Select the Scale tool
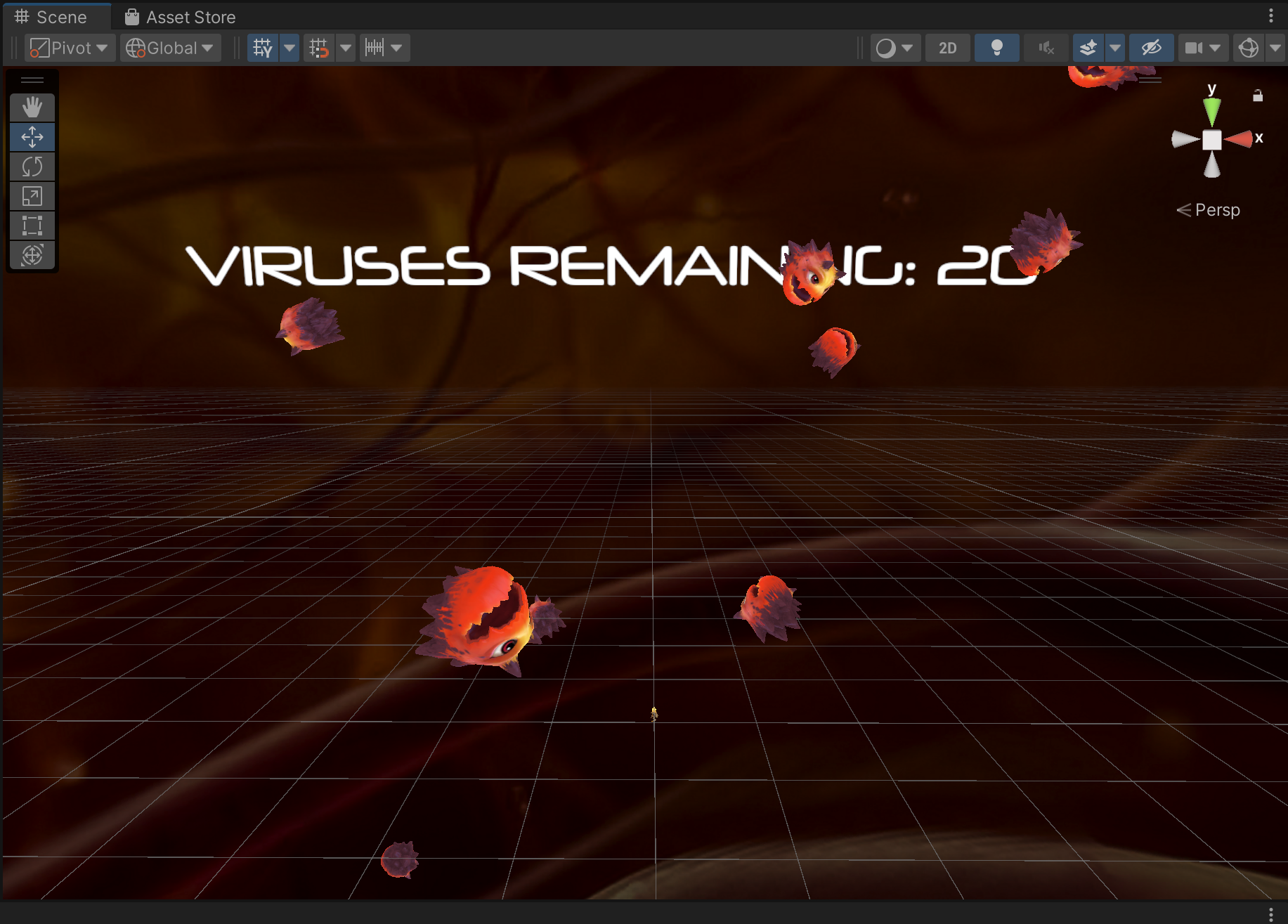The width and height of the screenshot is (1288, 924). click(32, 196)
